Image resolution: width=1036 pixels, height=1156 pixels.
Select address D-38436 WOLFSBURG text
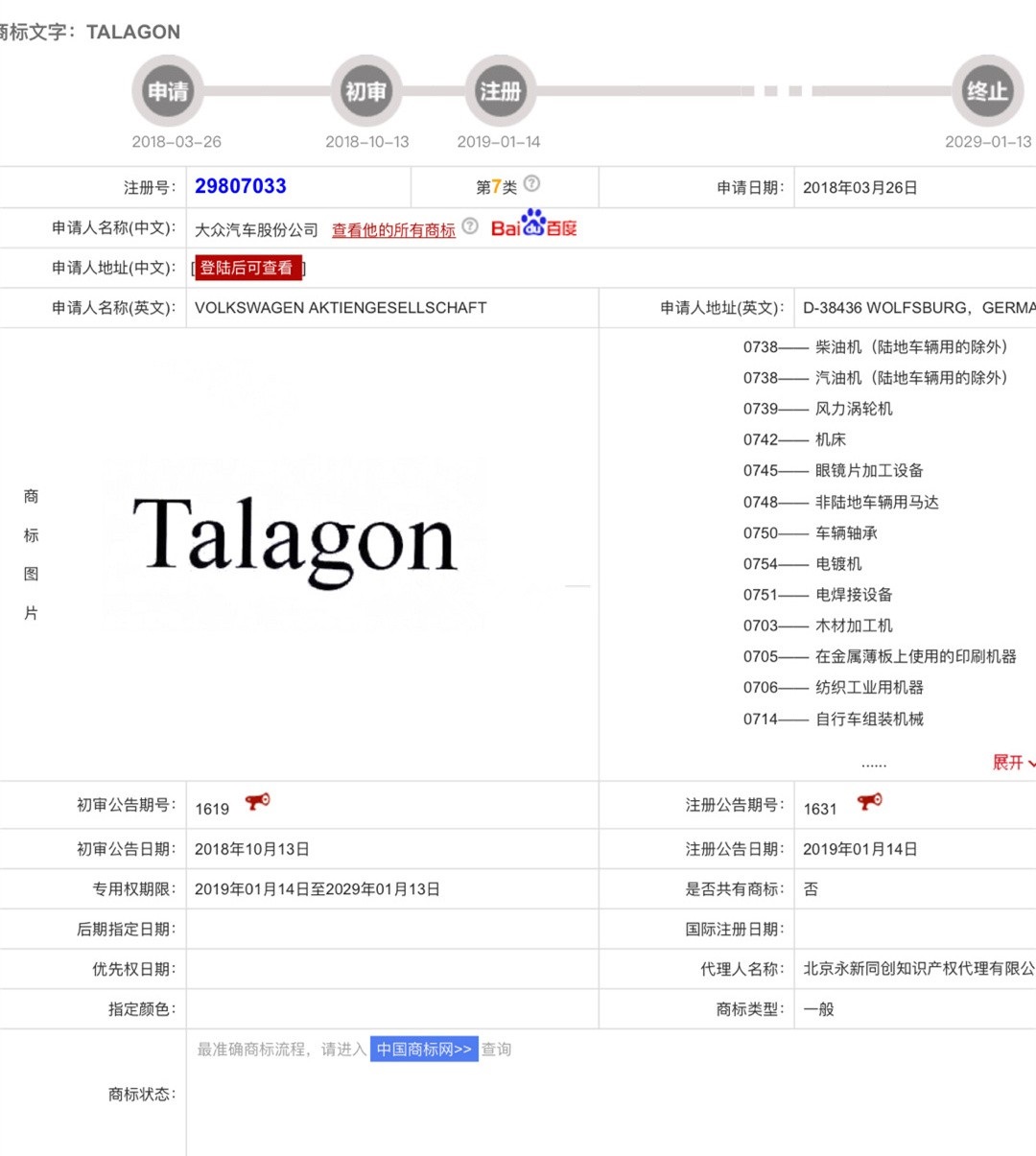(919, 308)
